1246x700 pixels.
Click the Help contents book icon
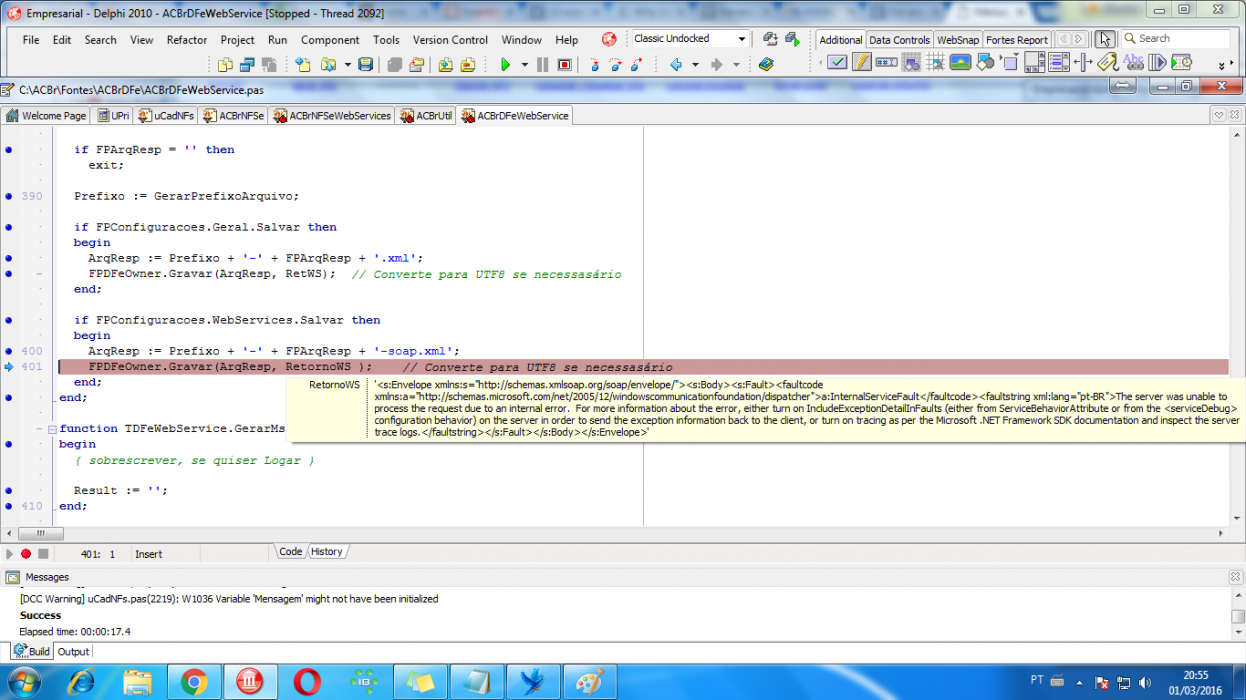coord(766,64)
